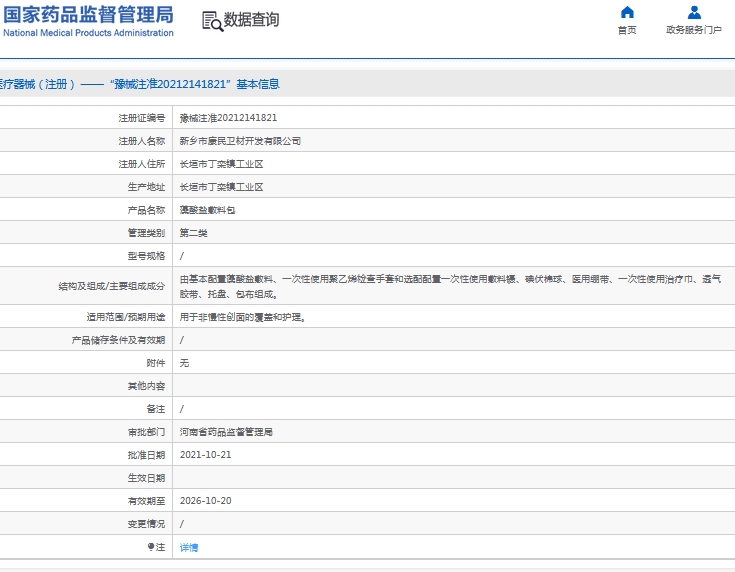Viewport: 735px width, 572px height.
Task: Click the 第二类 management category value
Action: tap(193, 233)
